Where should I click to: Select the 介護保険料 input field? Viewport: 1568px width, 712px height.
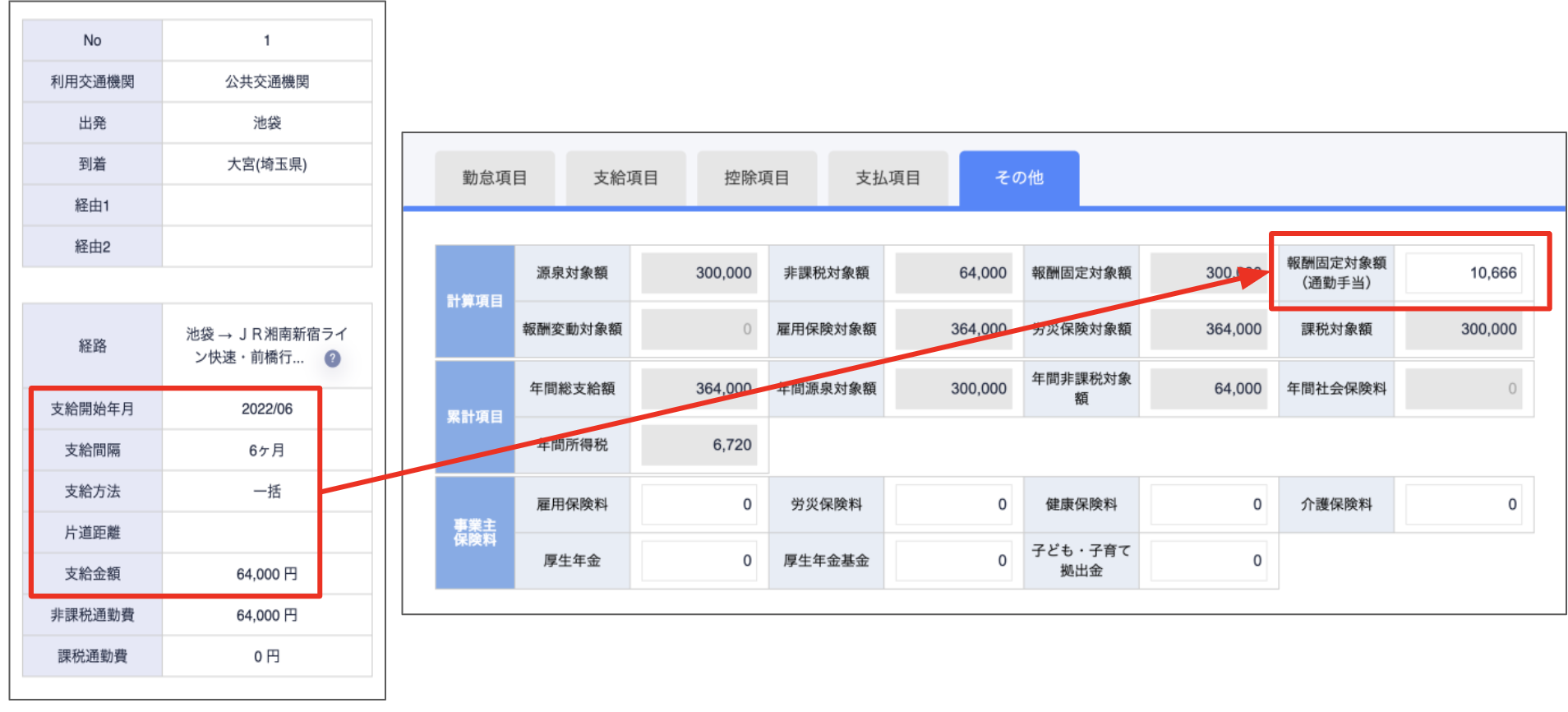[1463, 505]
